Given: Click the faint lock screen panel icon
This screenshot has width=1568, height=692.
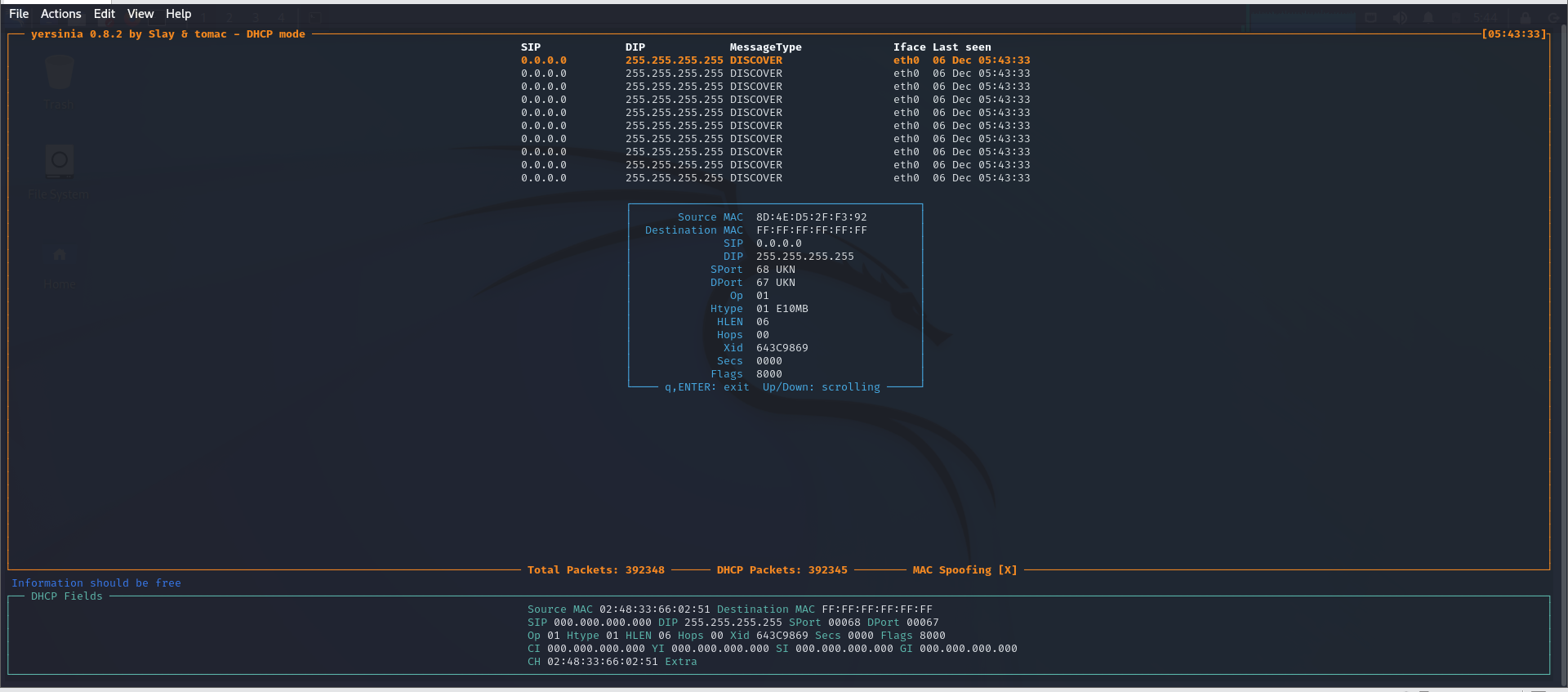Looking at the screenshot, I should 1525,17.
